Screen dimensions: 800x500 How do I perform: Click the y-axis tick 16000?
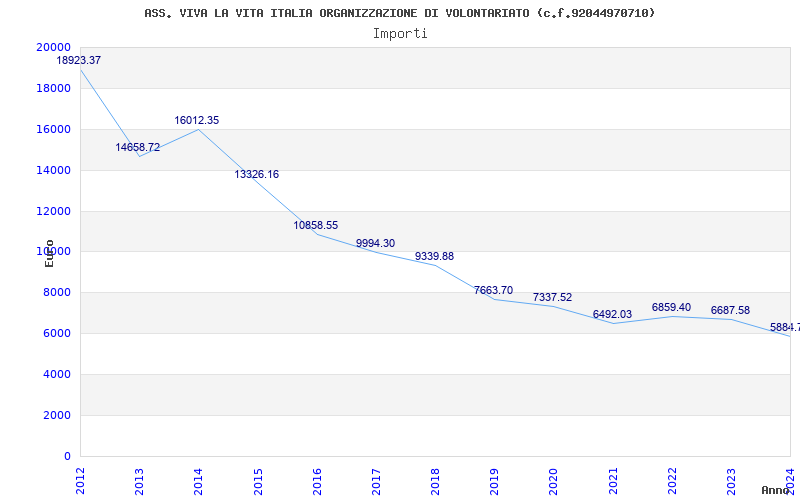(54, 129)
